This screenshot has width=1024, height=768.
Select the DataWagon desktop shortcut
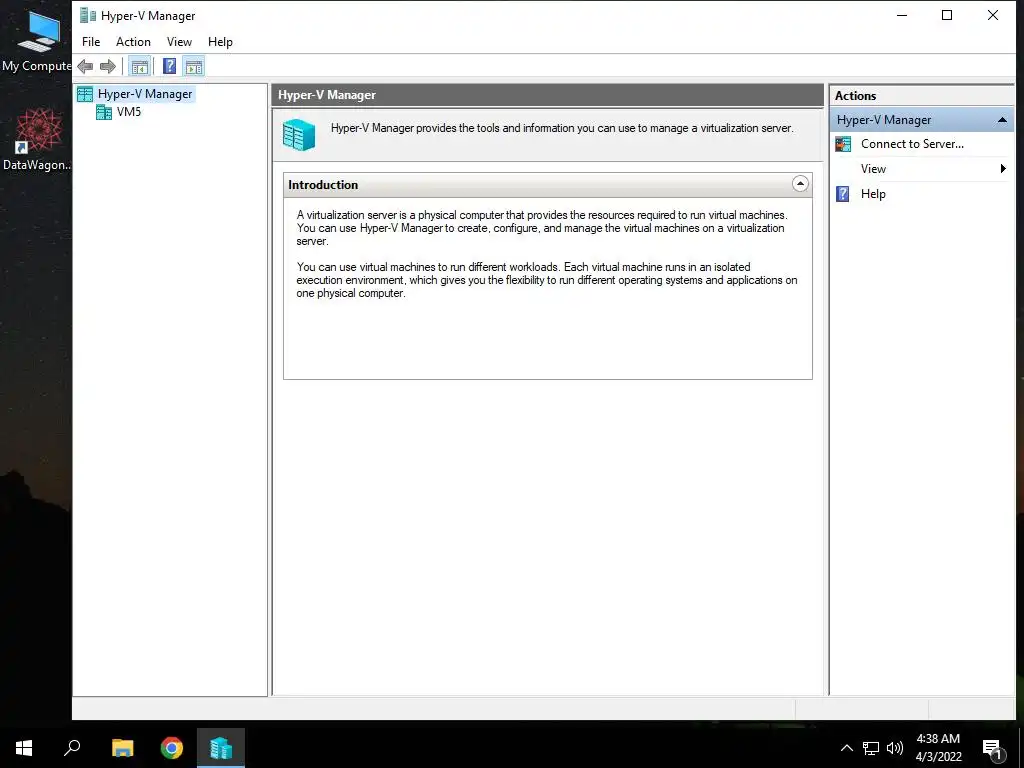tap(36, 139)
